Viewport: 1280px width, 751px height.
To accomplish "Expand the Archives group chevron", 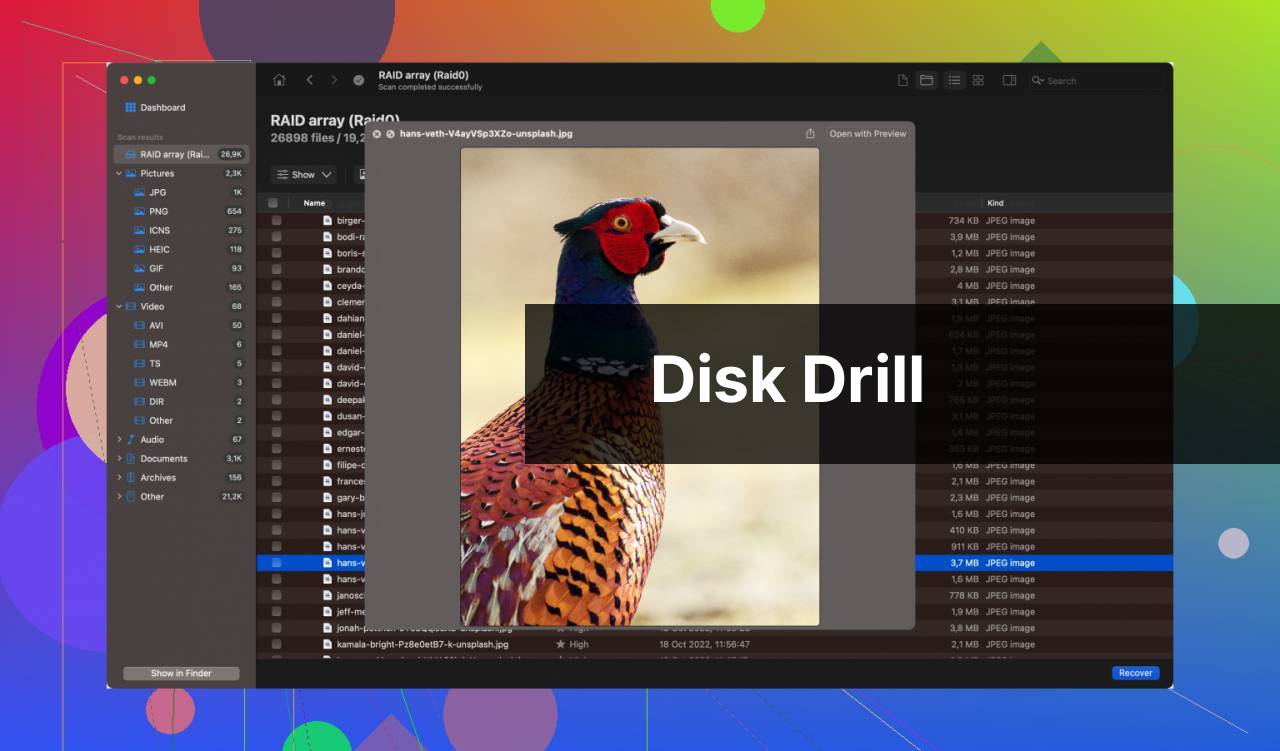I will (x=119, y=477).
